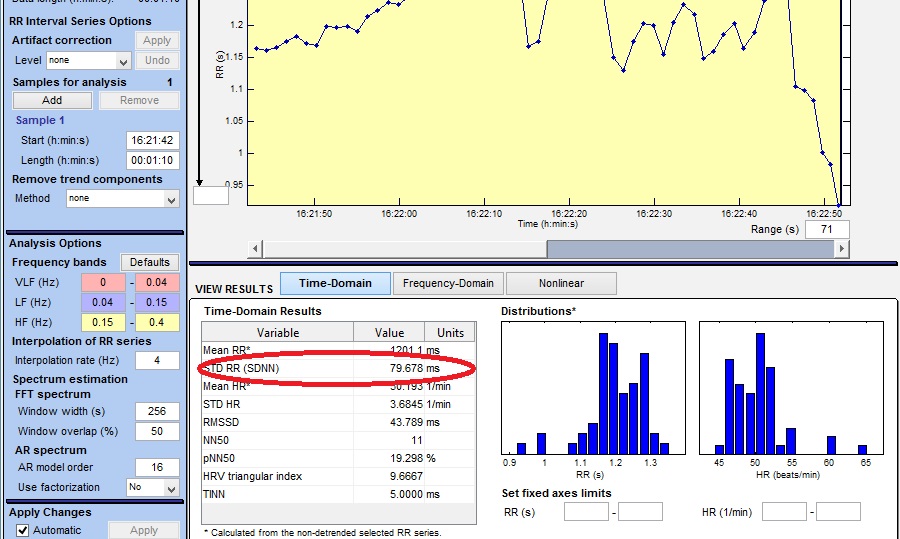Select the STD RR (SDNN) value 79.678
The height and width of the screenshot is (539, 900).
[x=406, y=369]
